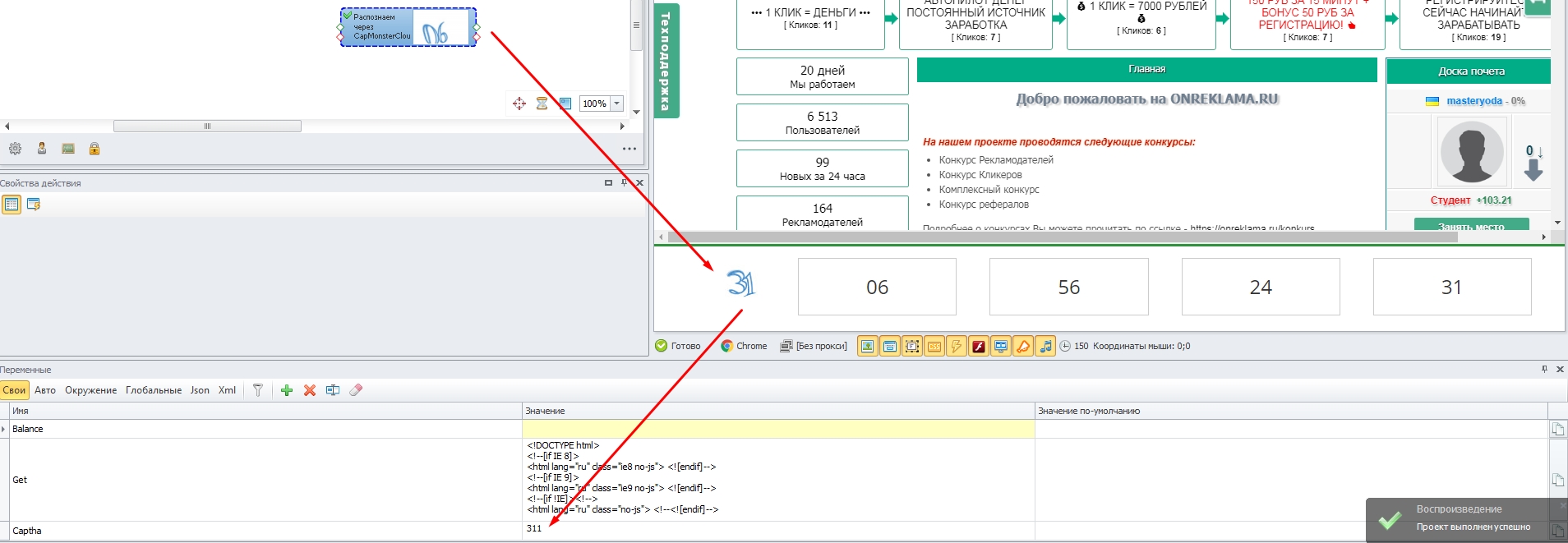Click the Значение column header

click(x=778, y=411)
